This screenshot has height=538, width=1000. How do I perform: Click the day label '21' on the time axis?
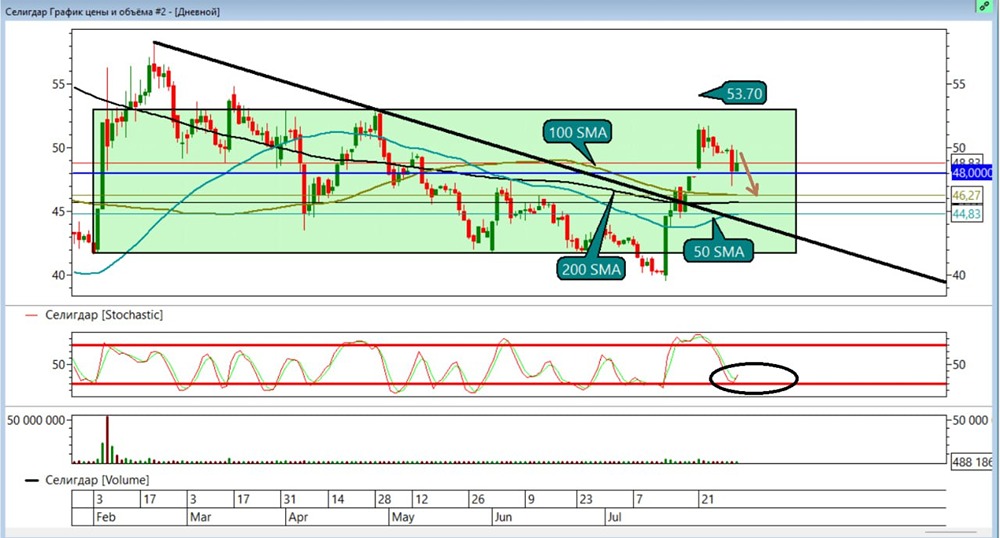(707, 500)
